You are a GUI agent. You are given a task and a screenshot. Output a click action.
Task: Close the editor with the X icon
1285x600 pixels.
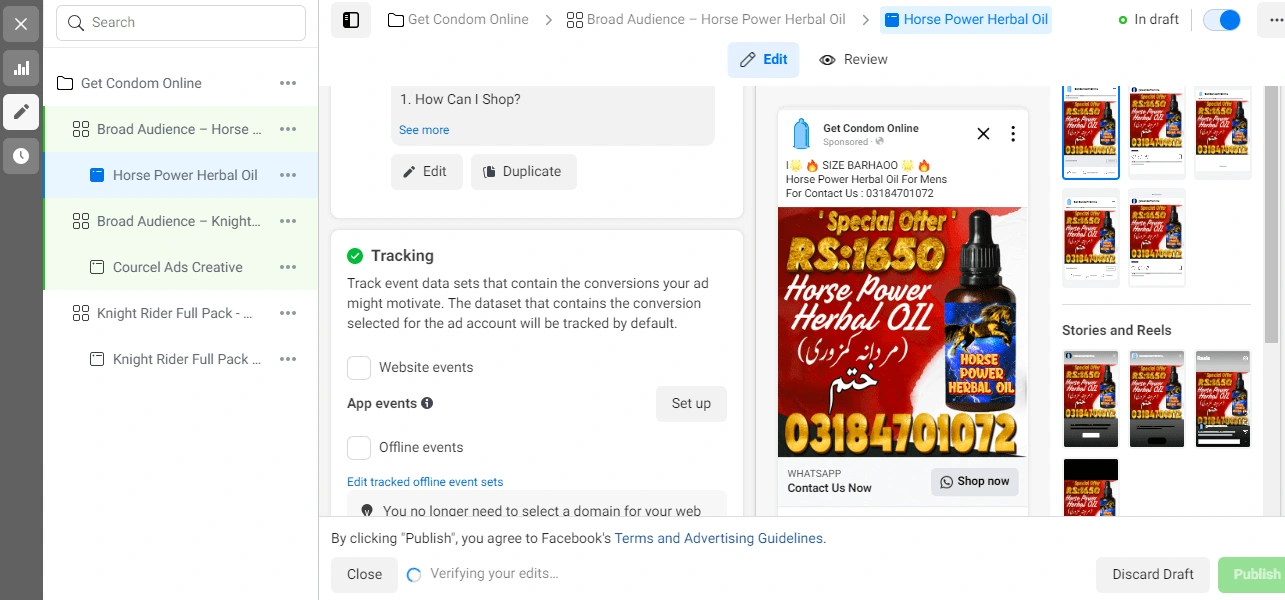21,24
